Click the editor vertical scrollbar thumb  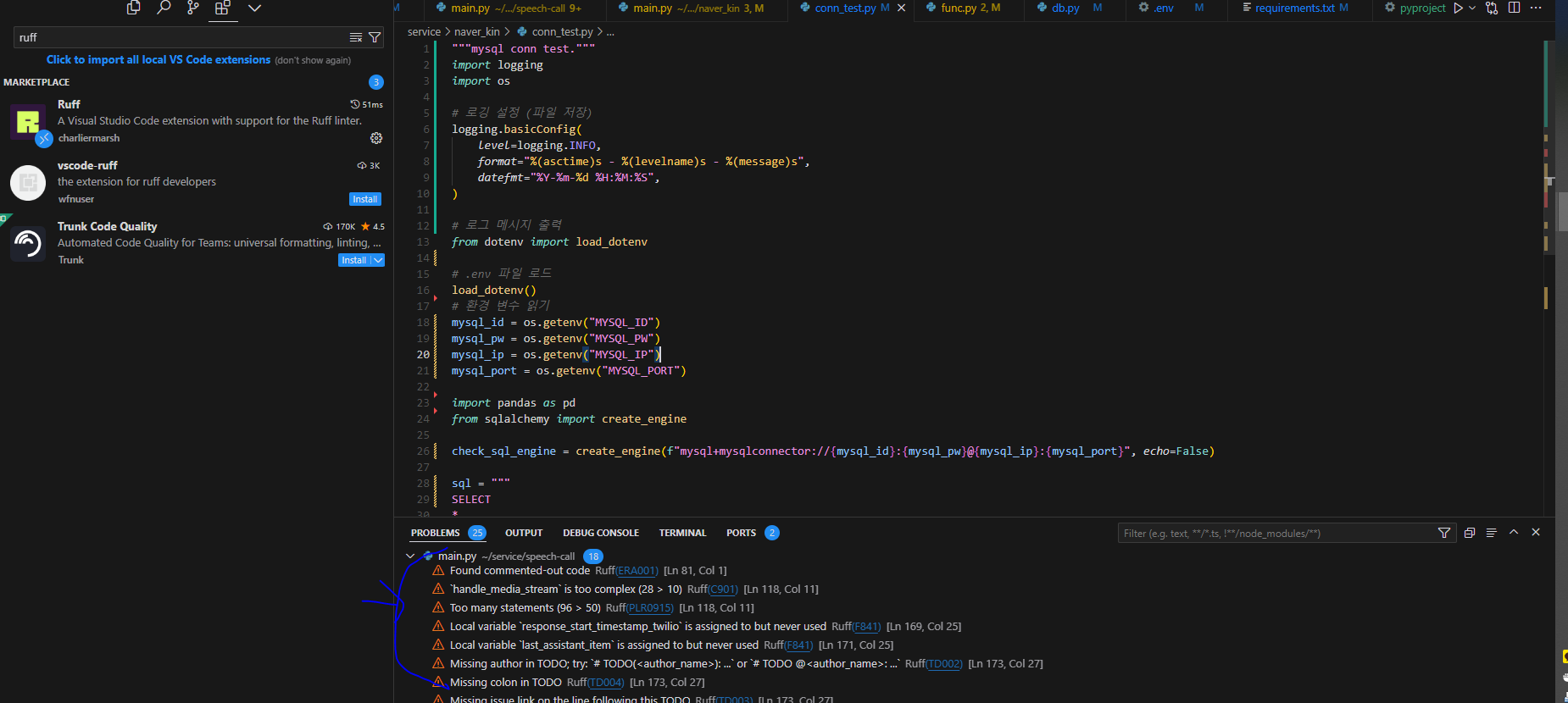pyautogui.click(x=1562, y=212)
